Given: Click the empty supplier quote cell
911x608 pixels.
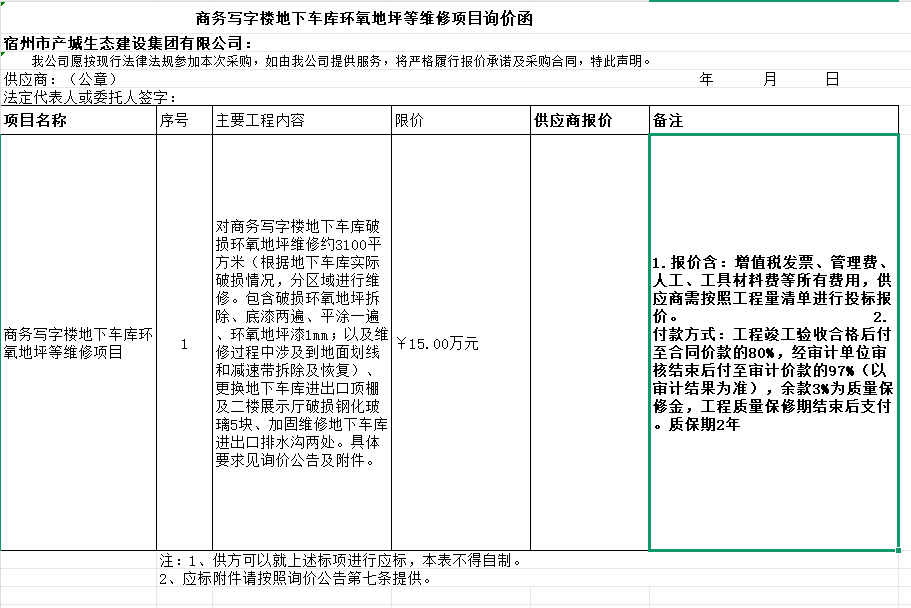Looking at the screenshot, I should click(589, 343).
